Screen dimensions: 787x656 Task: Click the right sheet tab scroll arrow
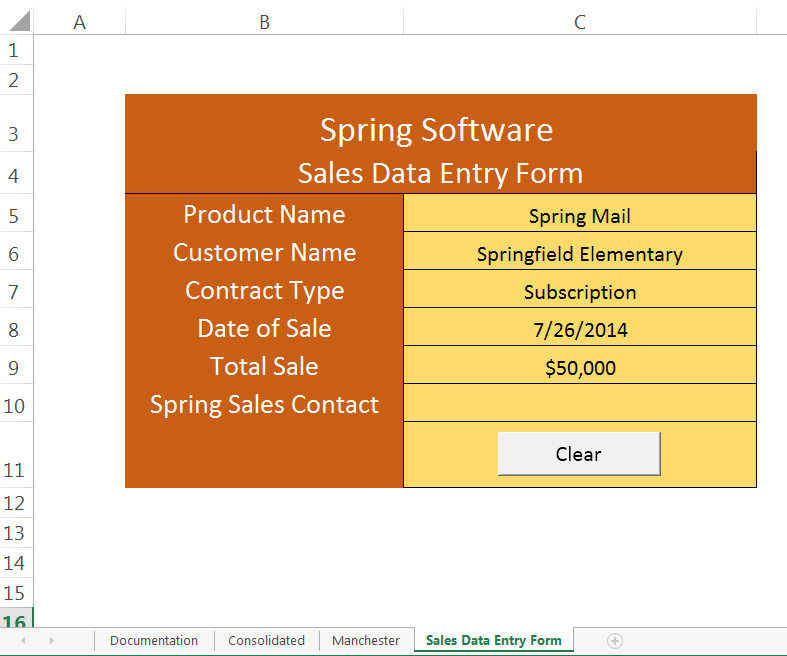point(52,641)
